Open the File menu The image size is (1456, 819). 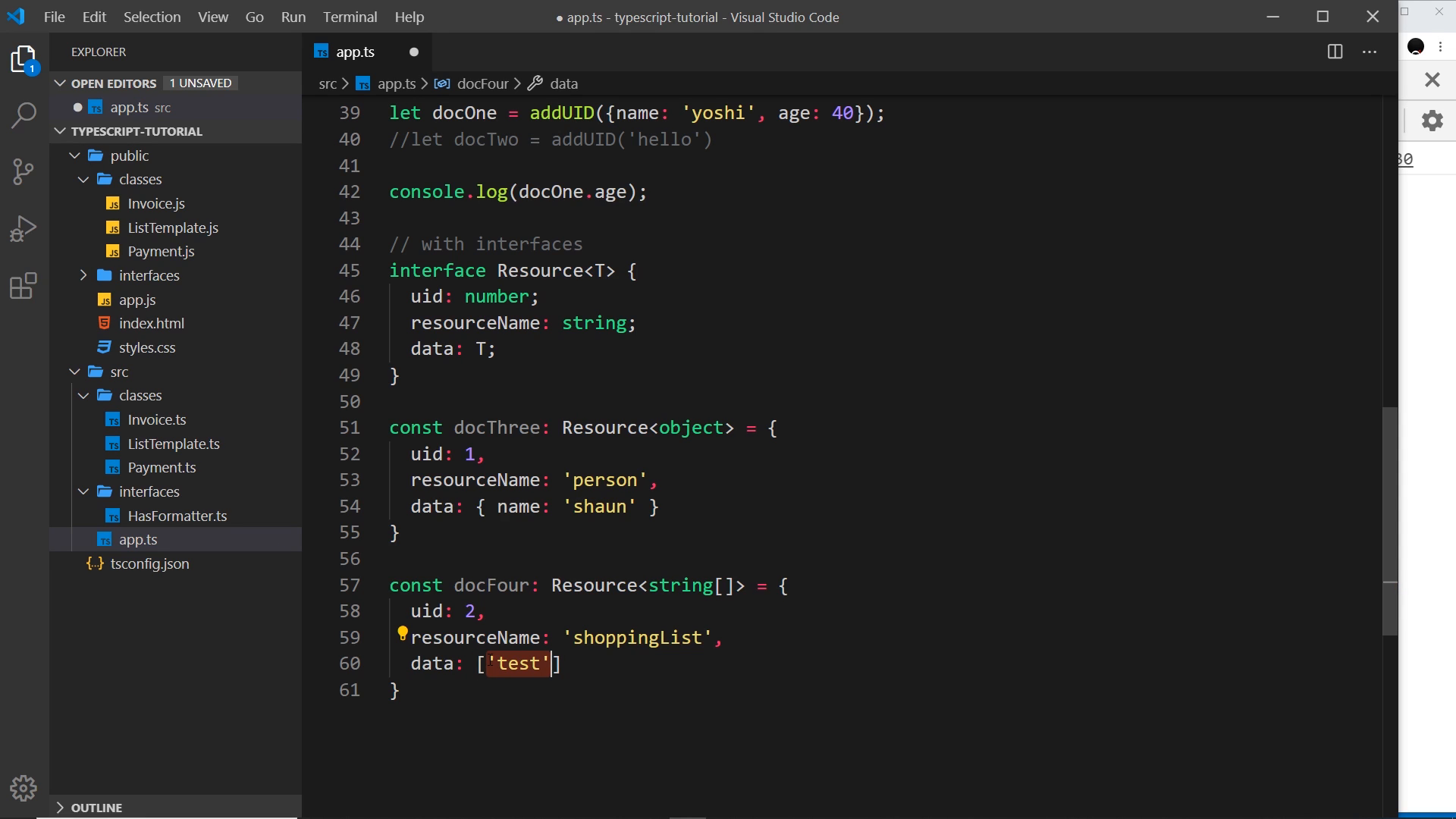click(x=54, y=17)
